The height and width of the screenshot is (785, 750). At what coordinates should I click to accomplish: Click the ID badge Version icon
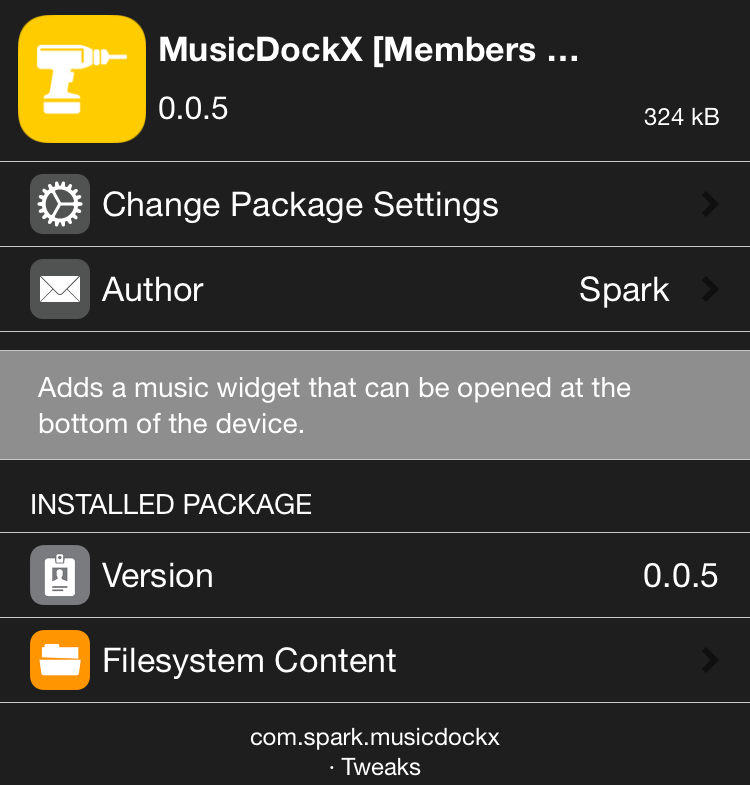[60, 575]
